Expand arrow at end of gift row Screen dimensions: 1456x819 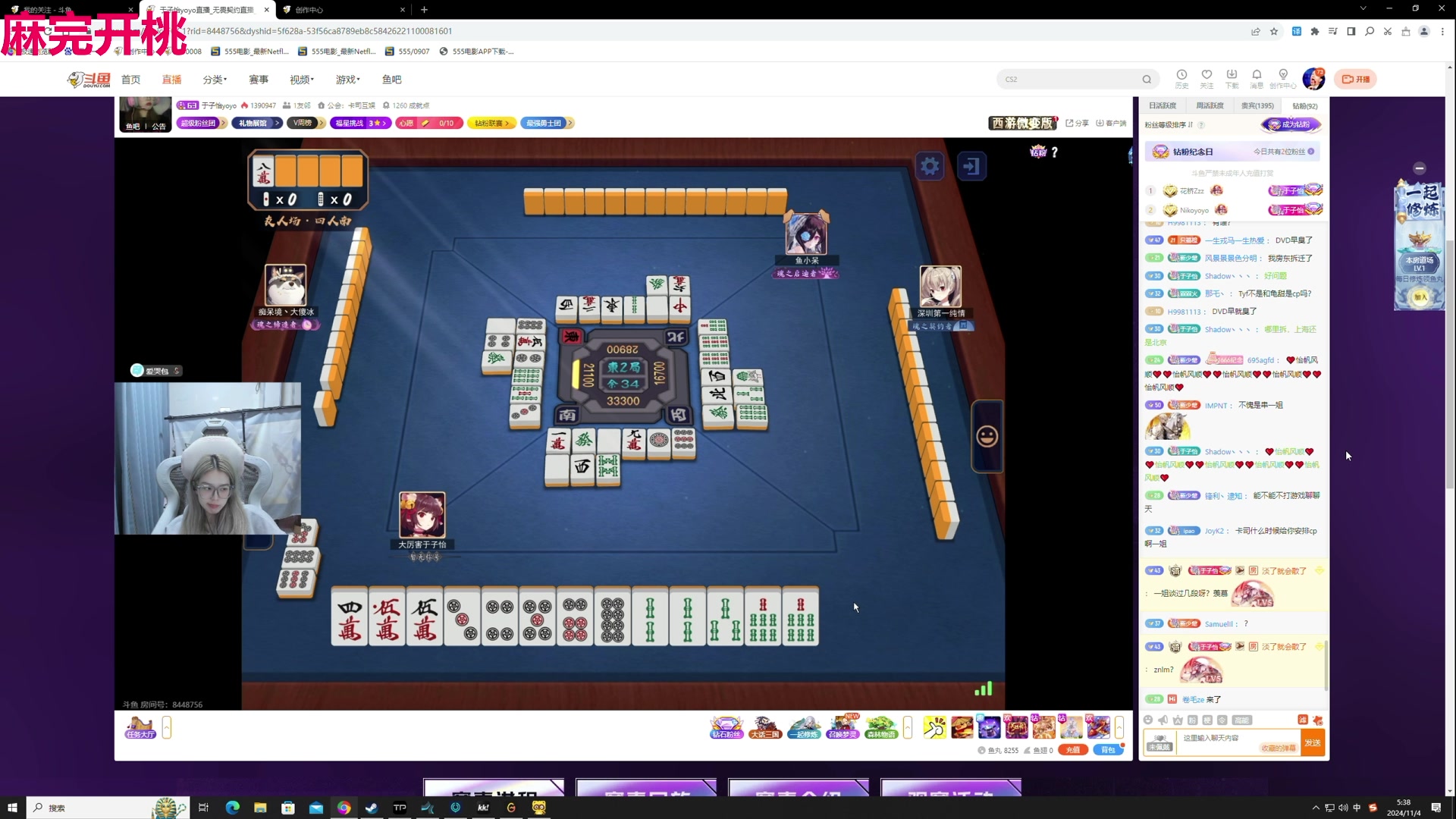(1119, 727)
